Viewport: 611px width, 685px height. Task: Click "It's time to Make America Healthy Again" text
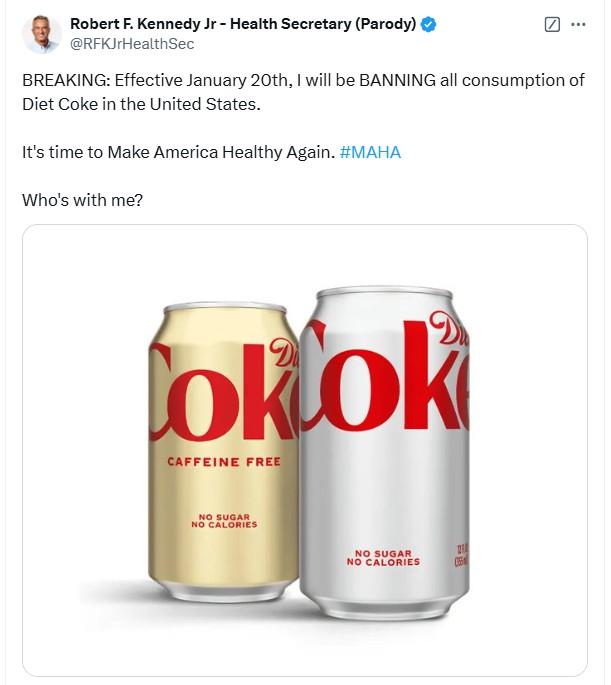178,152
